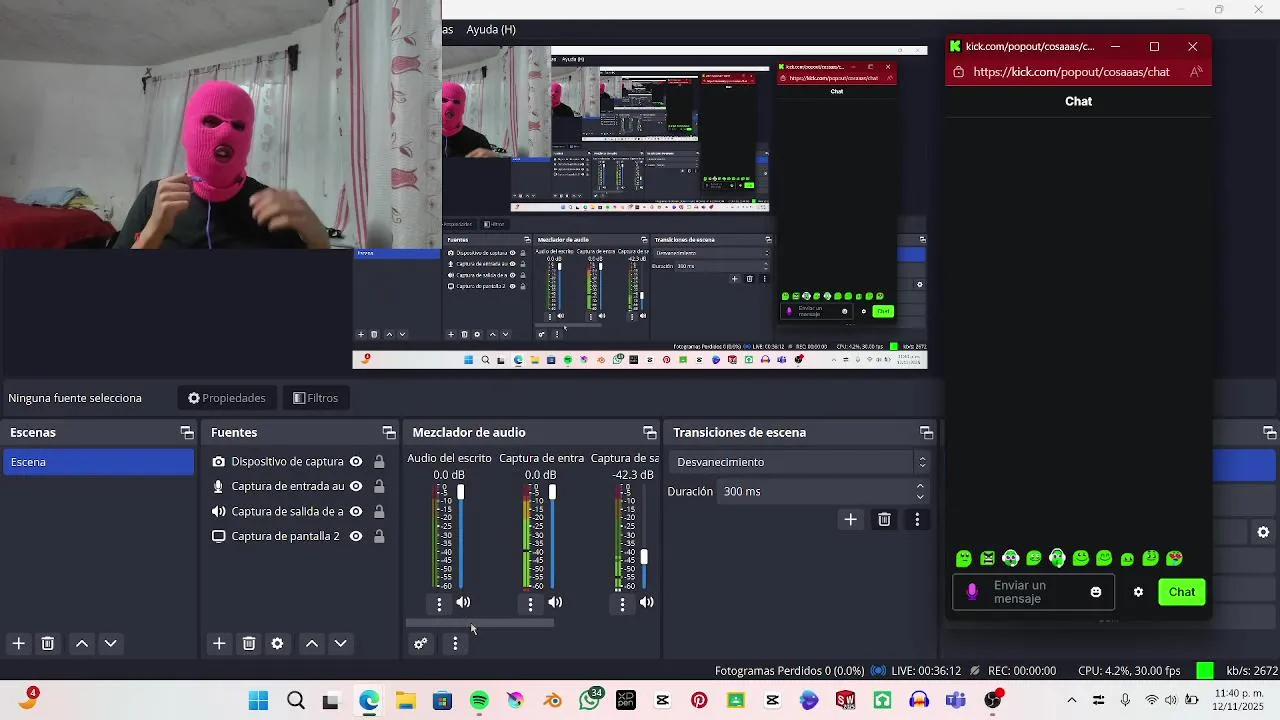This screenshot has height=720, width=1280.
Task: Open WhatsApp from the taskbar
Action: [590, 701]
